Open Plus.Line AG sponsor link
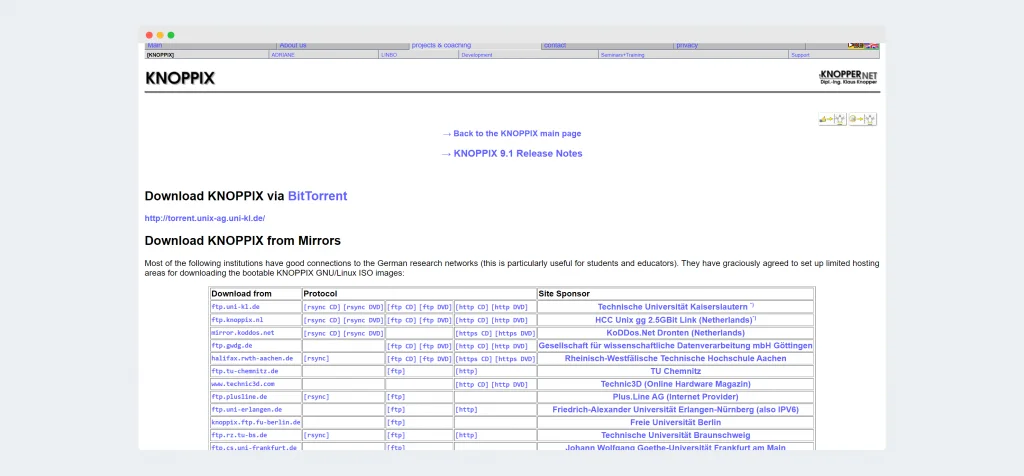This screenshot has height=476, width=1024. click(x=675, y=397)
